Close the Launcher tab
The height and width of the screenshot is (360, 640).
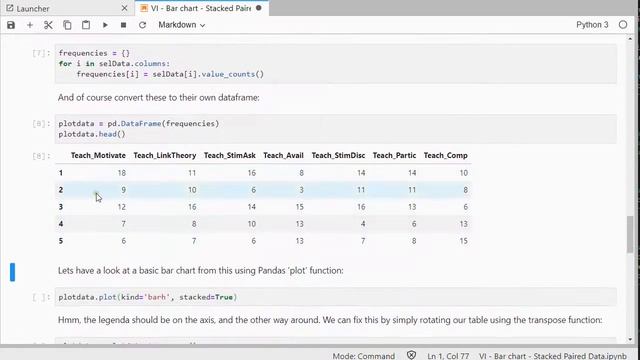[x=124, y=8]
